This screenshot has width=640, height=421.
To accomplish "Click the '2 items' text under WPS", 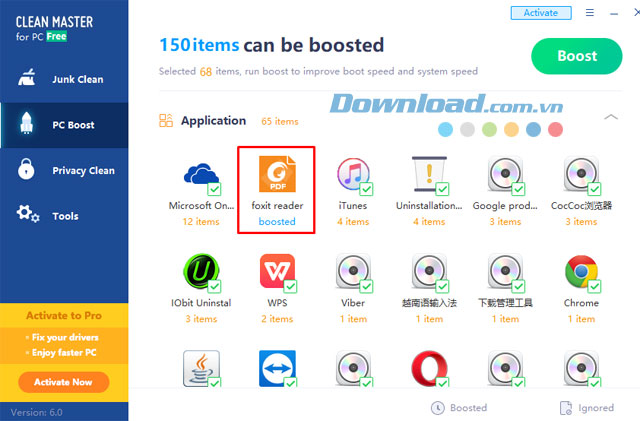I will (x=277, y=319).
